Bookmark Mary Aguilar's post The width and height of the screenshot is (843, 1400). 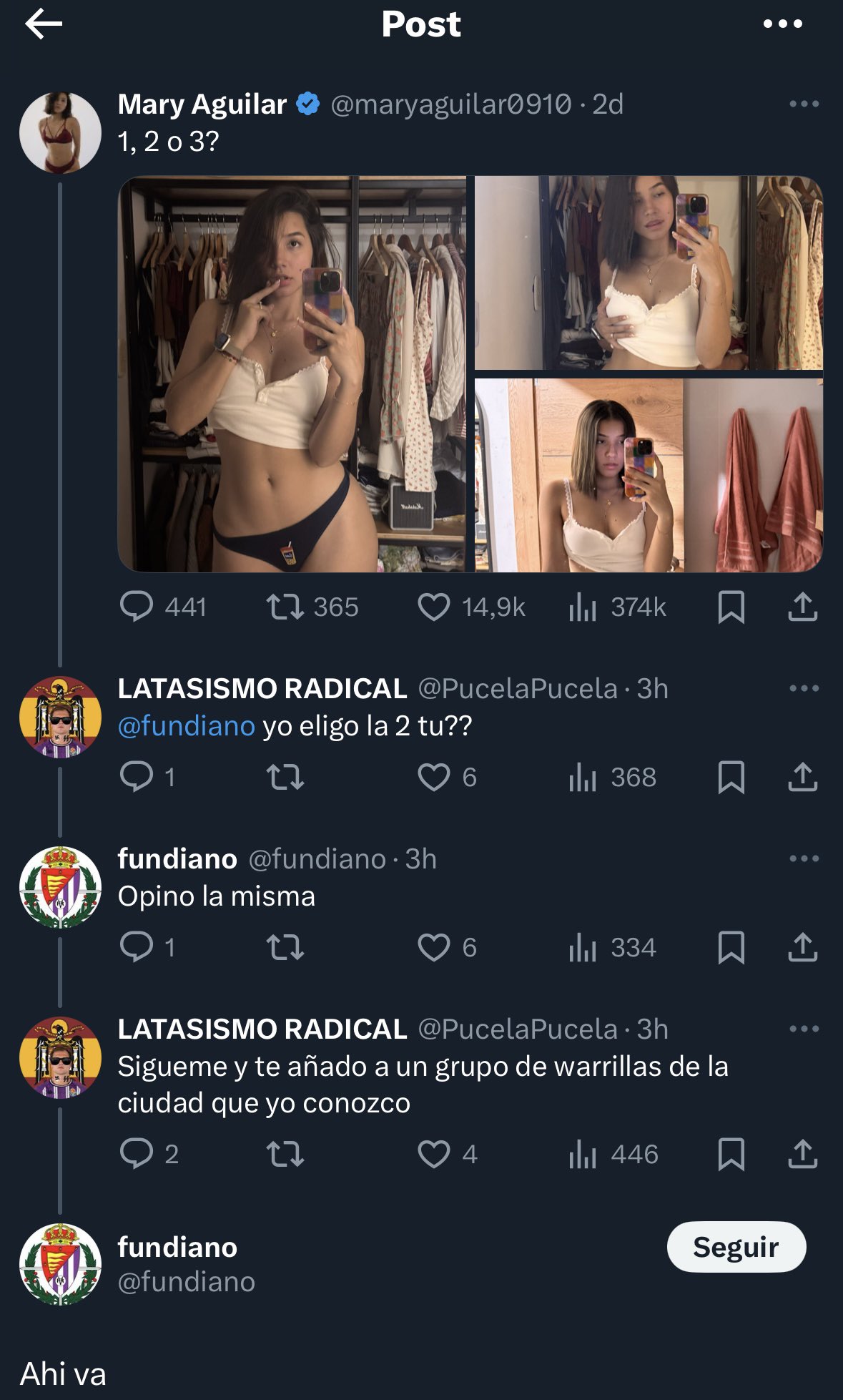coord(731,607)
